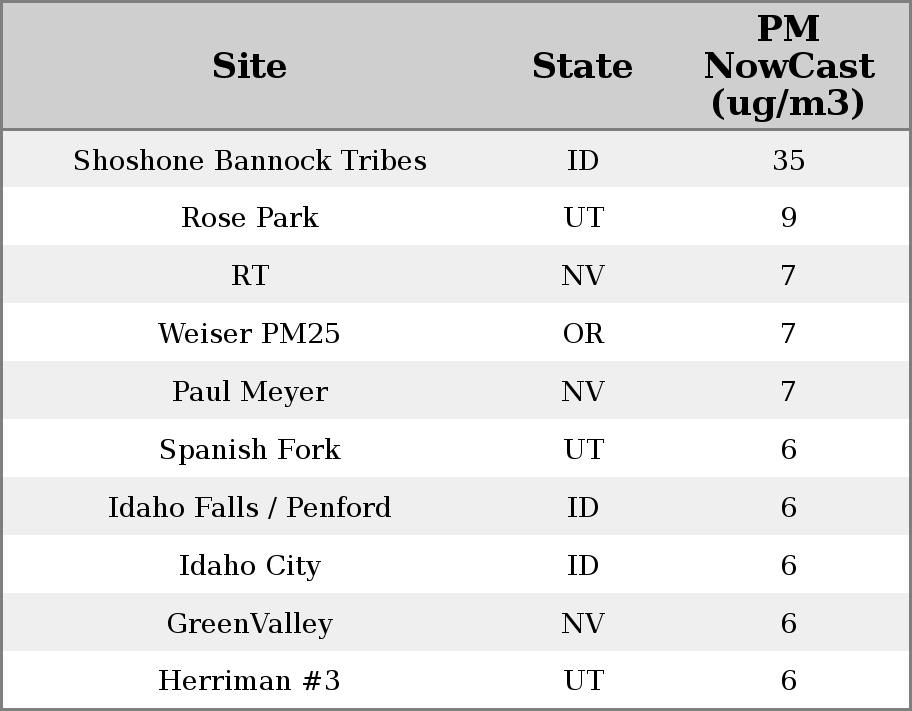The image size is (912, 711).
Task: Click Weiser PM25's PM value 7
Action: [788, 334]
